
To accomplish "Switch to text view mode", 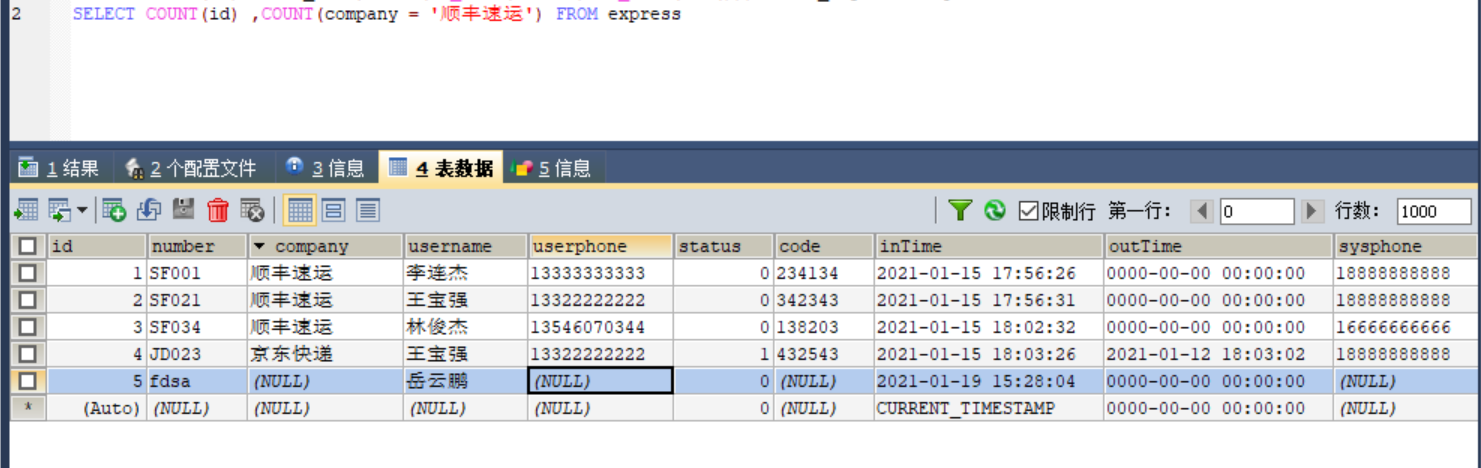I will point(368,210).
